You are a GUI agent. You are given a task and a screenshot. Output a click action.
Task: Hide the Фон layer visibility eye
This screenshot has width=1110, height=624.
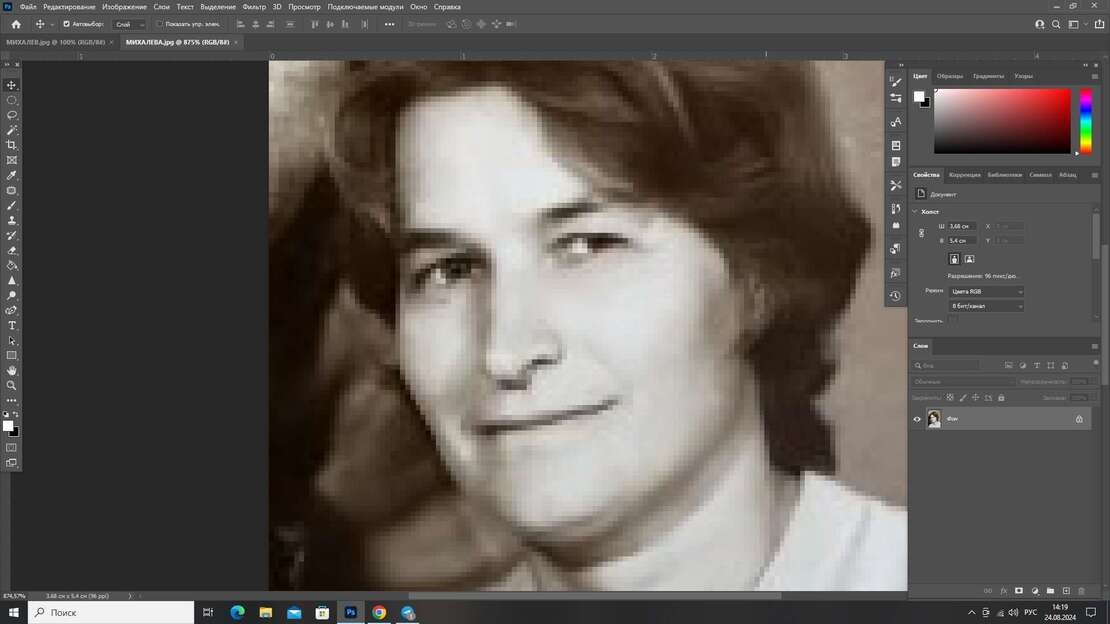click(917, 419)
